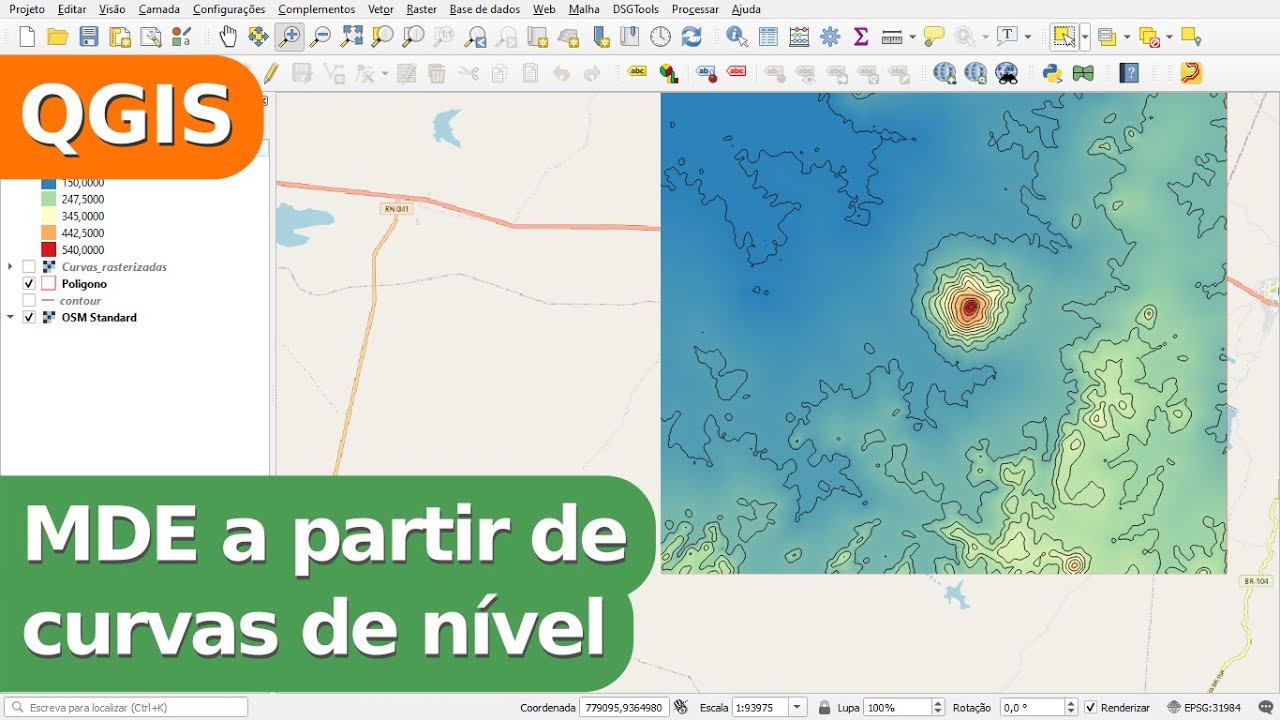Viewport: 1280px width, 720px height.
Task: Refresh the map canvas
Action: pyautogui.click(x=692, y=38)
